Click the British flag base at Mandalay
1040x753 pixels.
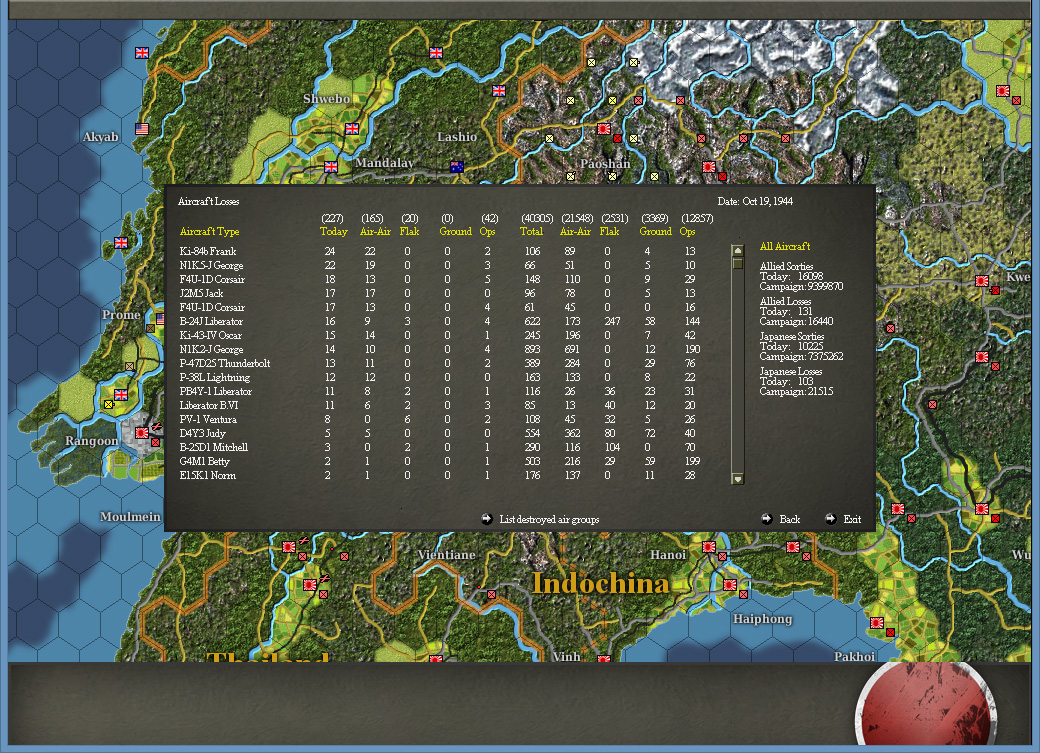(331, 167)
